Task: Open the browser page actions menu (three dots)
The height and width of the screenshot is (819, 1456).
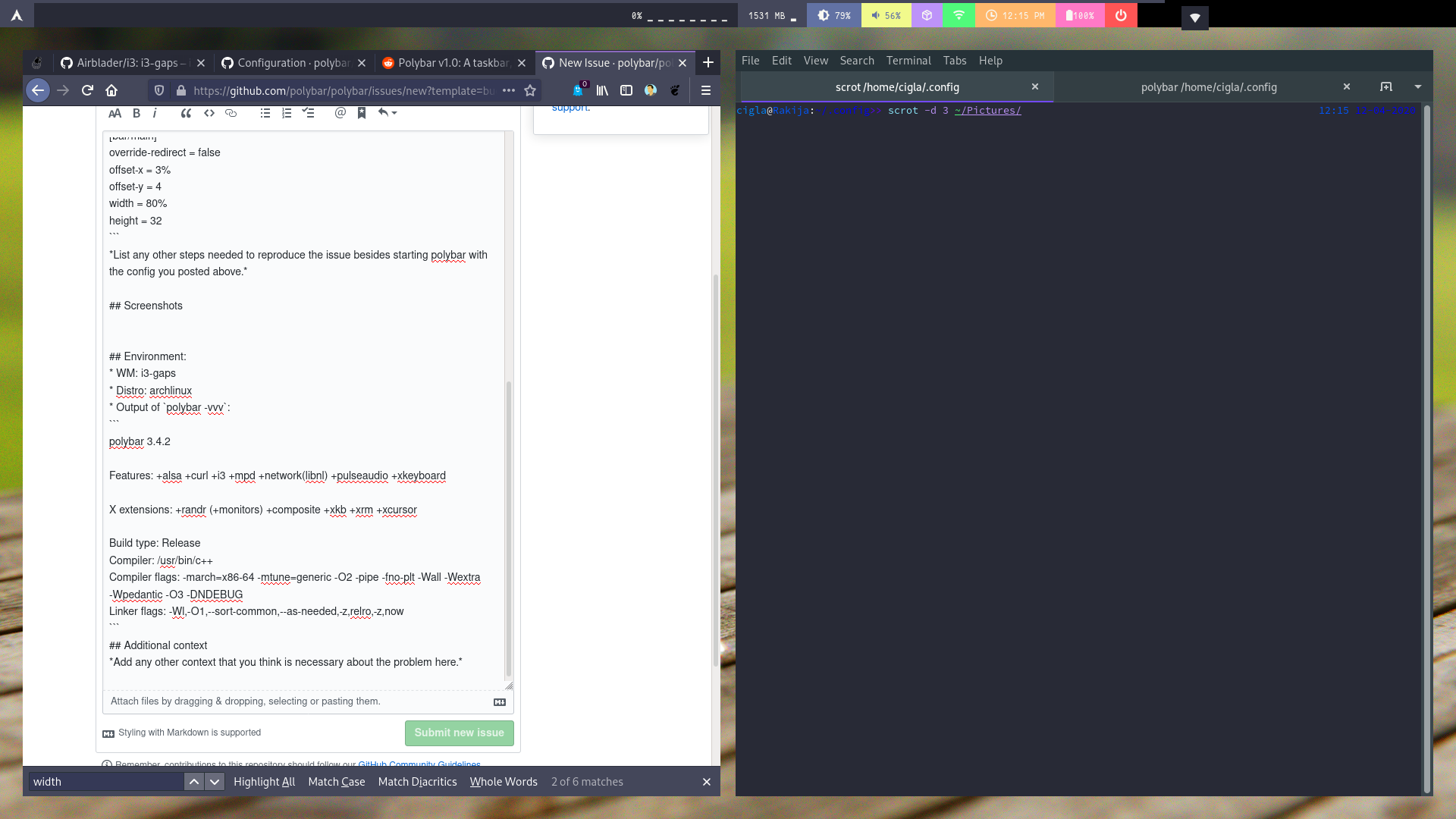Action: 507,90
